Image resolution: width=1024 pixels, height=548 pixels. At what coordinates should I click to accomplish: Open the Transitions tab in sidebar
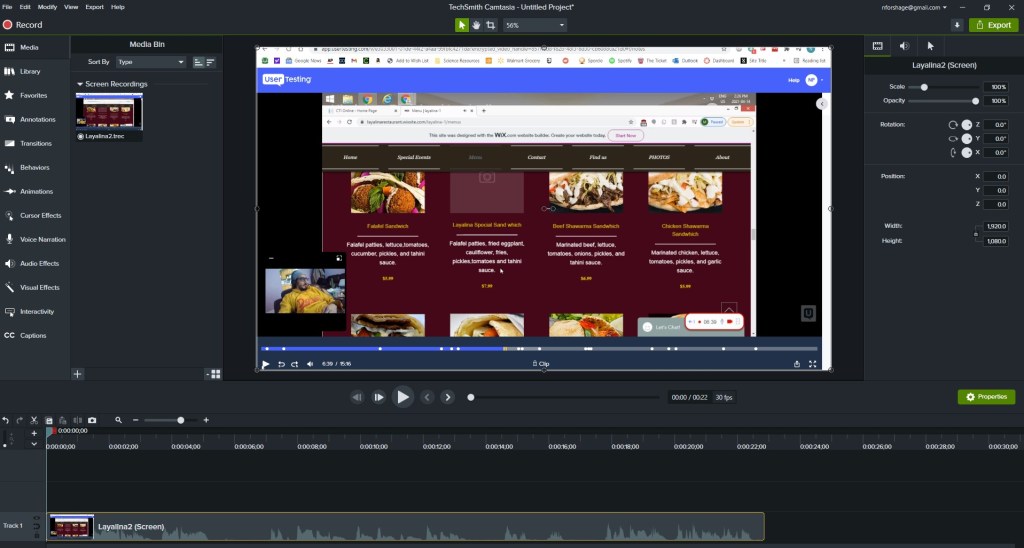pyautogui.click(x=35, y=143)
